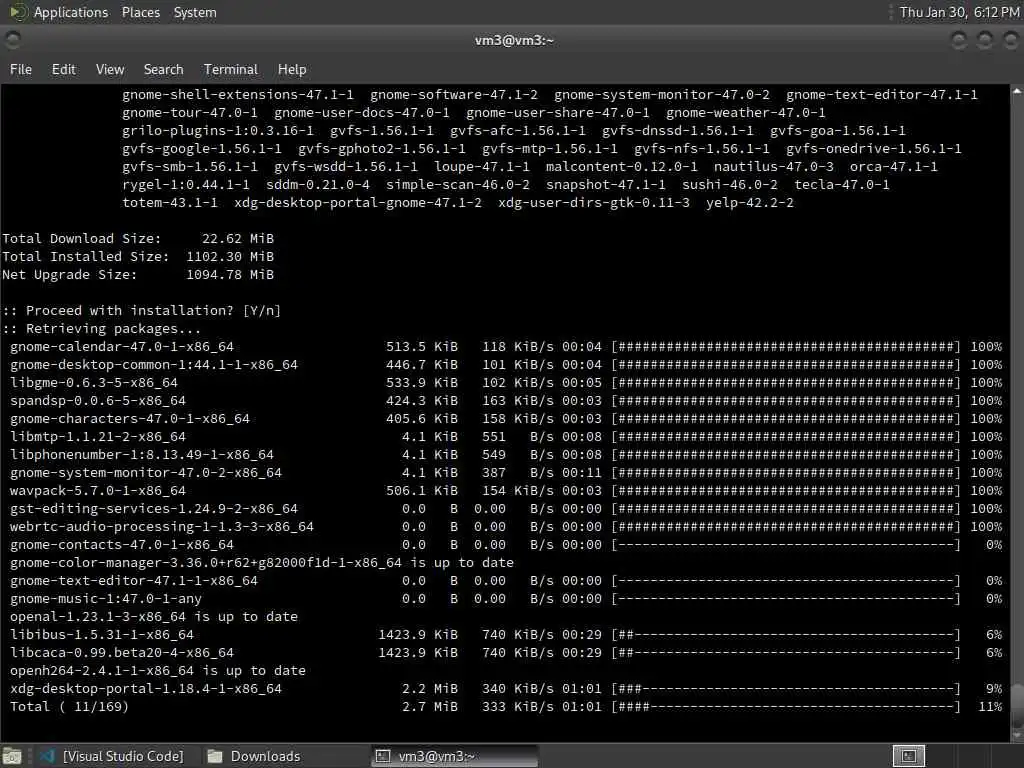Click the xdg-desktop-portal-1.18.4-1-x86_64 row
Screen dimensions: 1024x768
[x=505, y=688]
